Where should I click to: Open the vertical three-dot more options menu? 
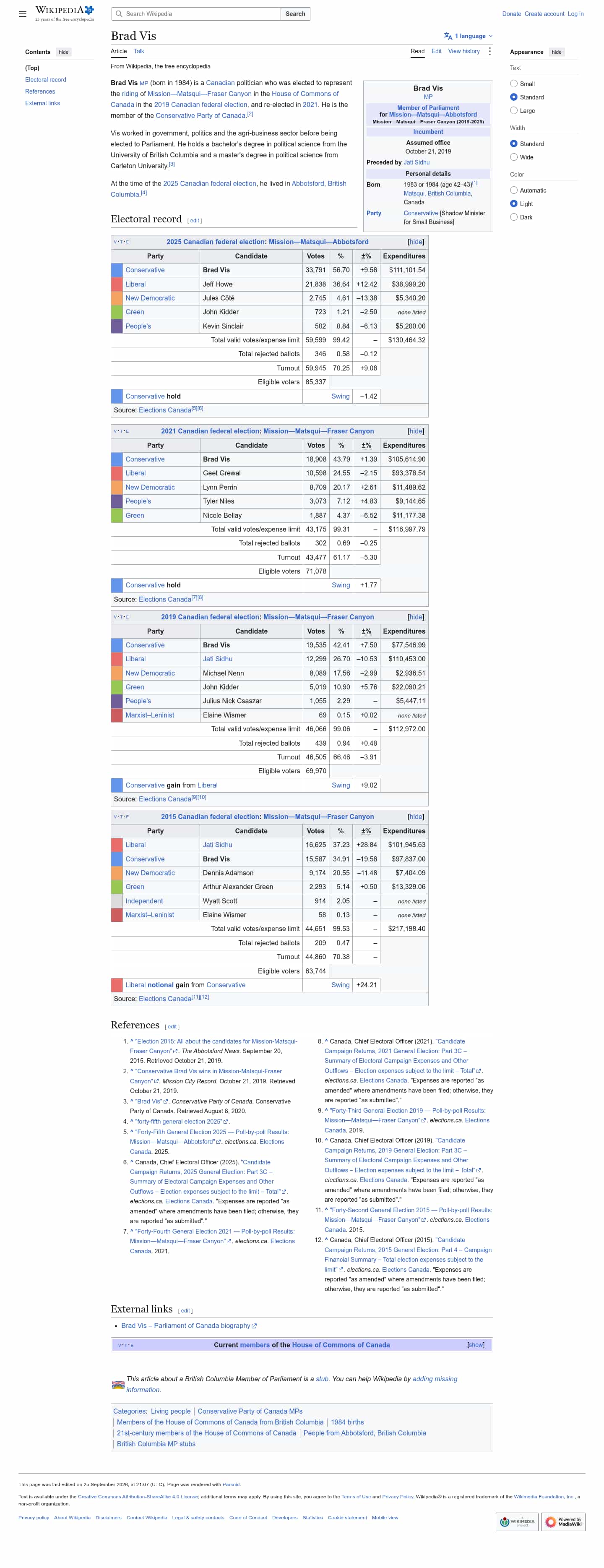click(489, 52)
